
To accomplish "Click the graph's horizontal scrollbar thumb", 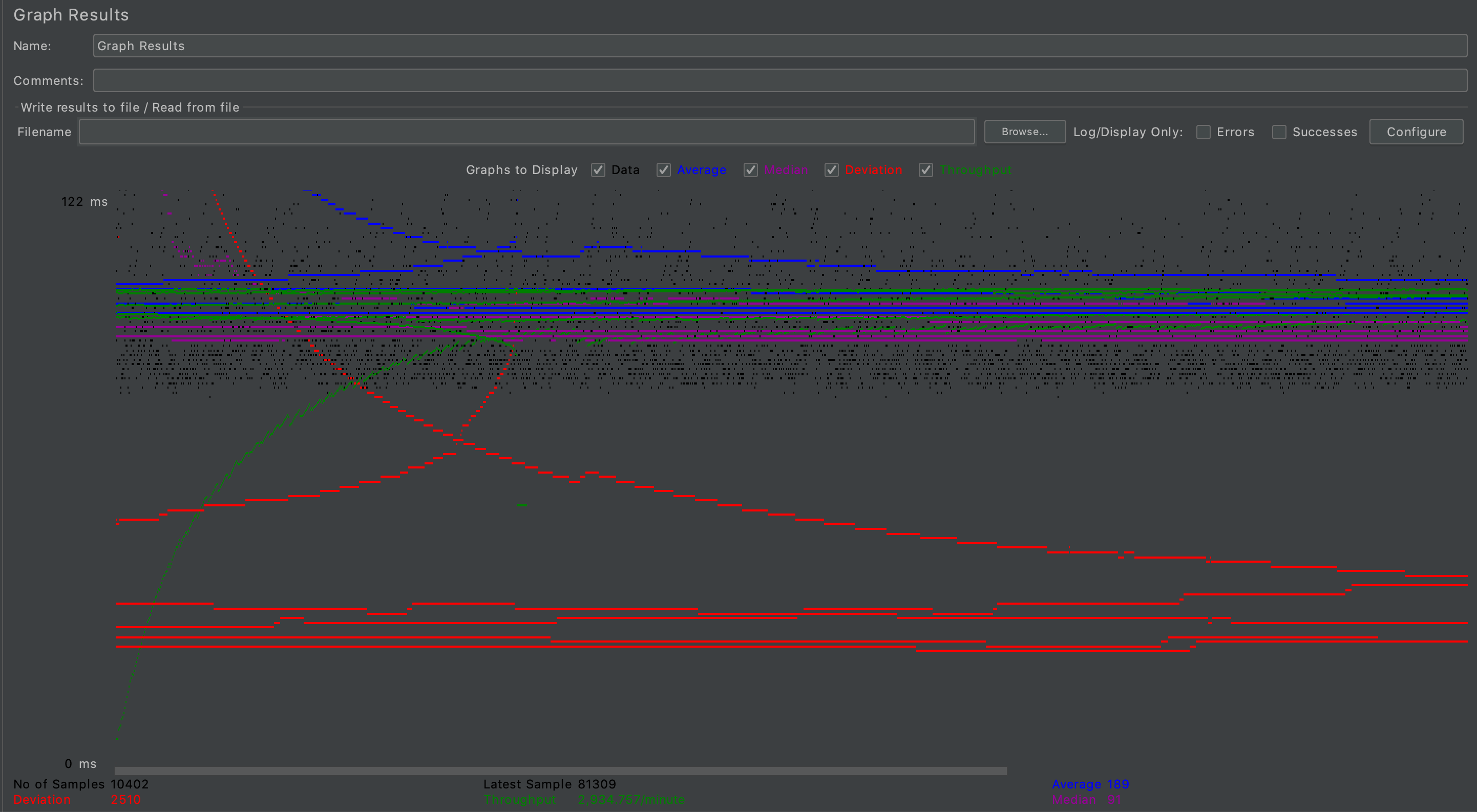I will [x=560, y=772].
